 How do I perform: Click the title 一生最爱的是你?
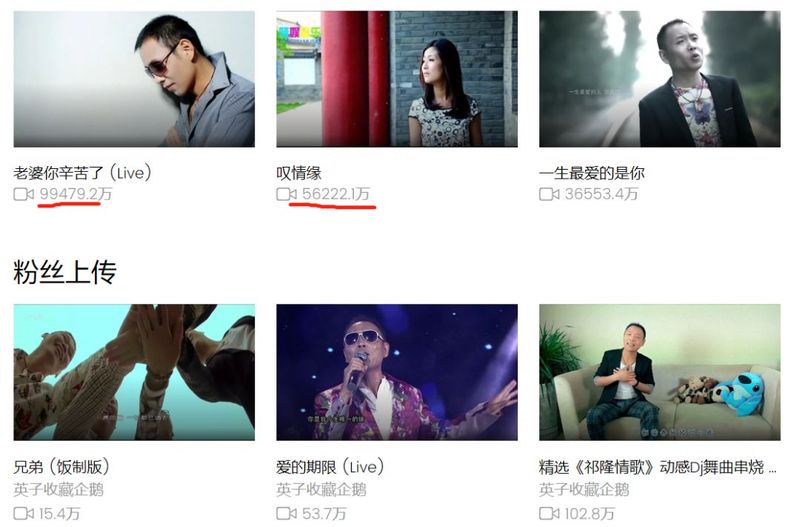point(592,173)
